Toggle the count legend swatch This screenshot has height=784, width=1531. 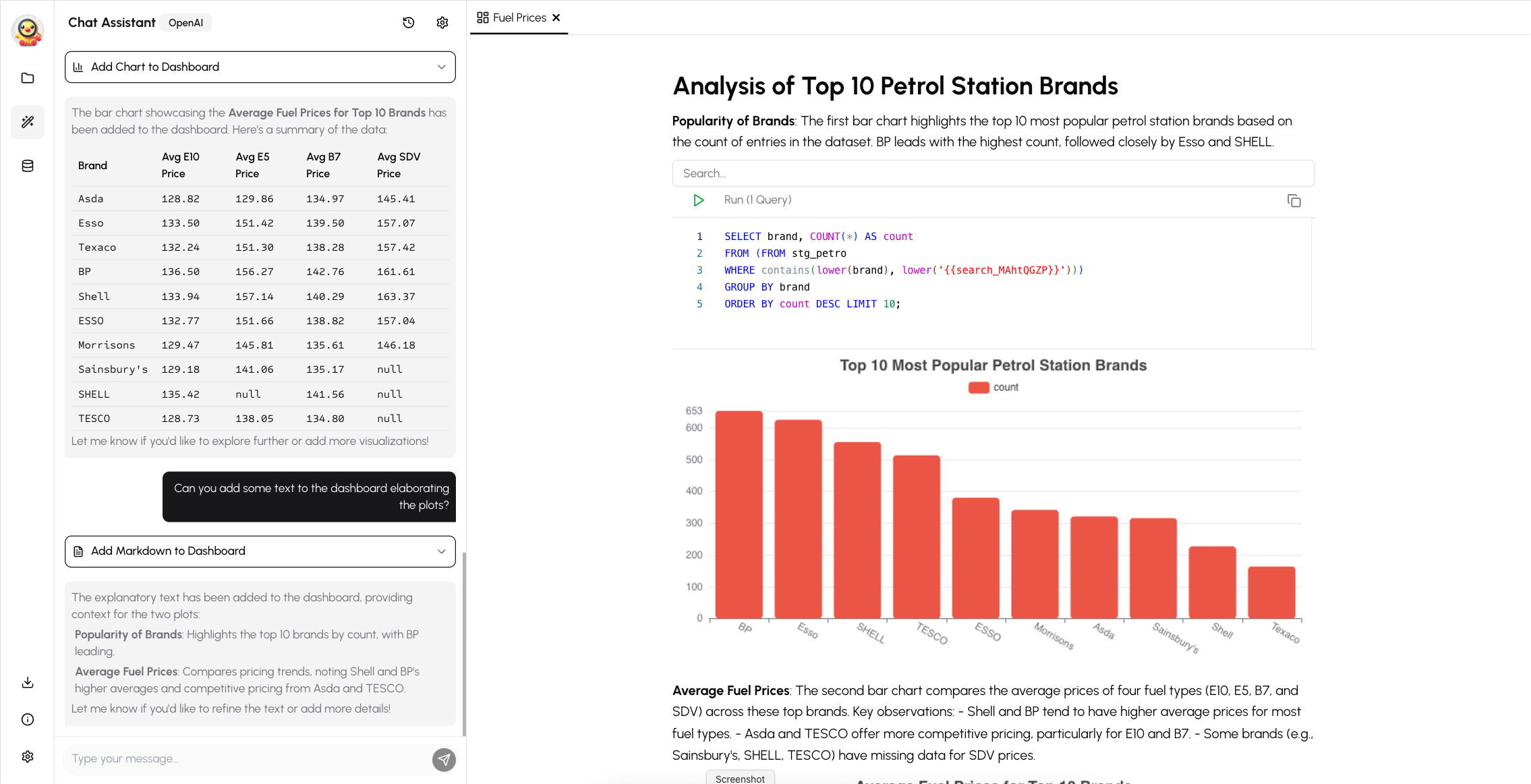[x=979, y=388]
